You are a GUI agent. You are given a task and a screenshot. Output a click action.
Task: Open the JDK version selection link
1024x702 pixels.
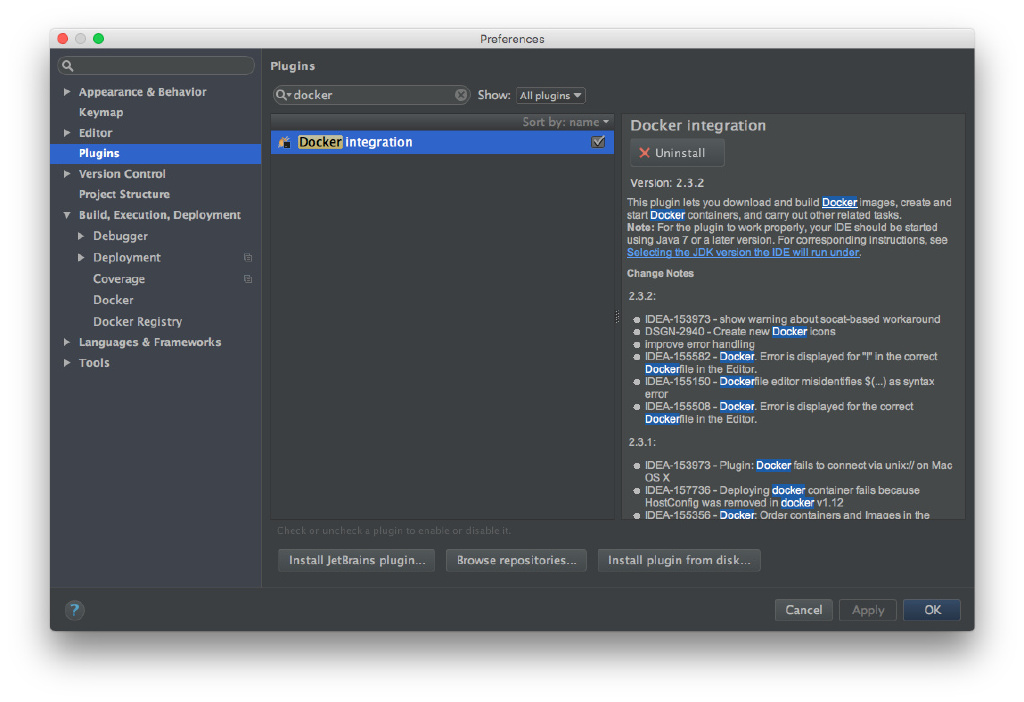[x=742, y=253]
